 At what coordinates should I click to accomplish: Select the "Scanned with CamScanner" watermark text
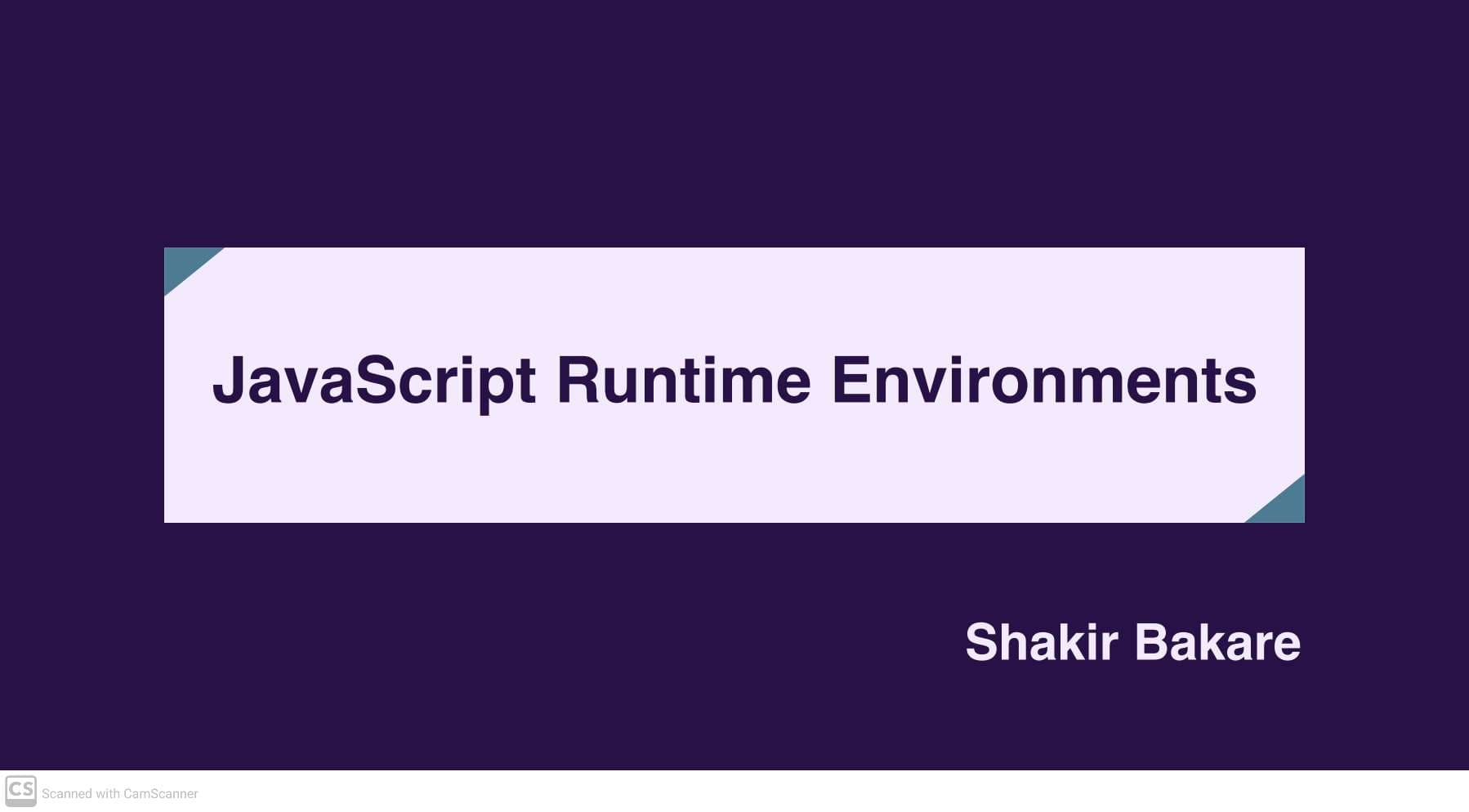pyautogui.click(x=119, y=794)
